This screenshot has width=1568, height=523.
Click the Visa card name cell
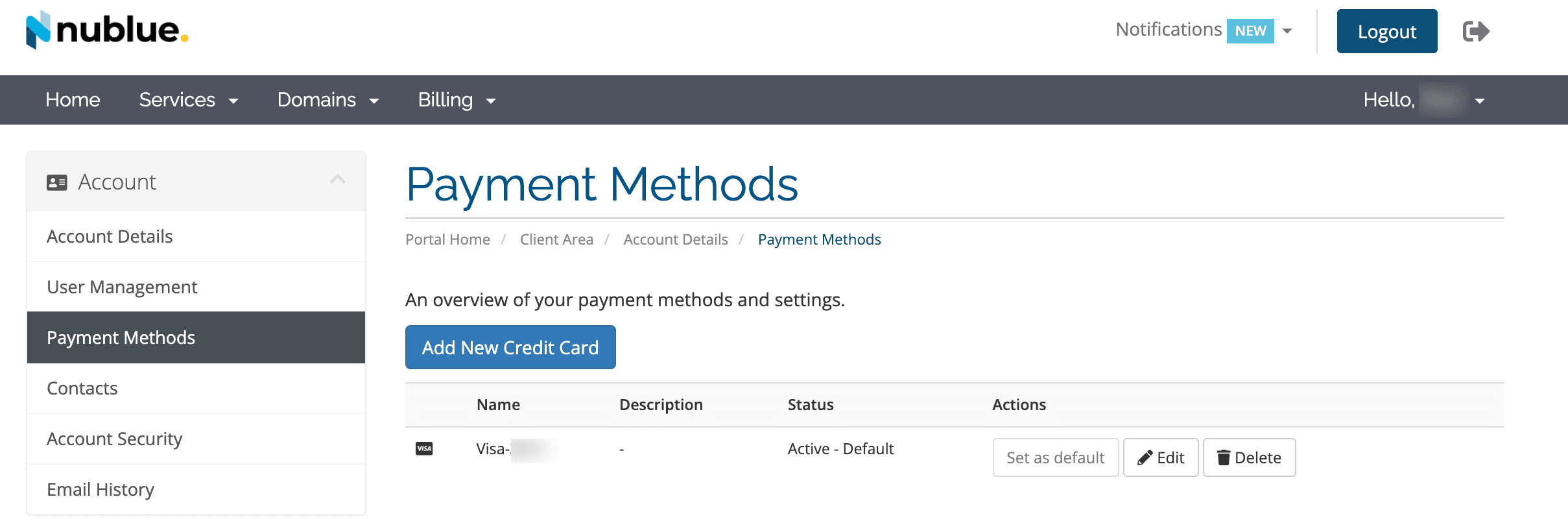[516, 449]
